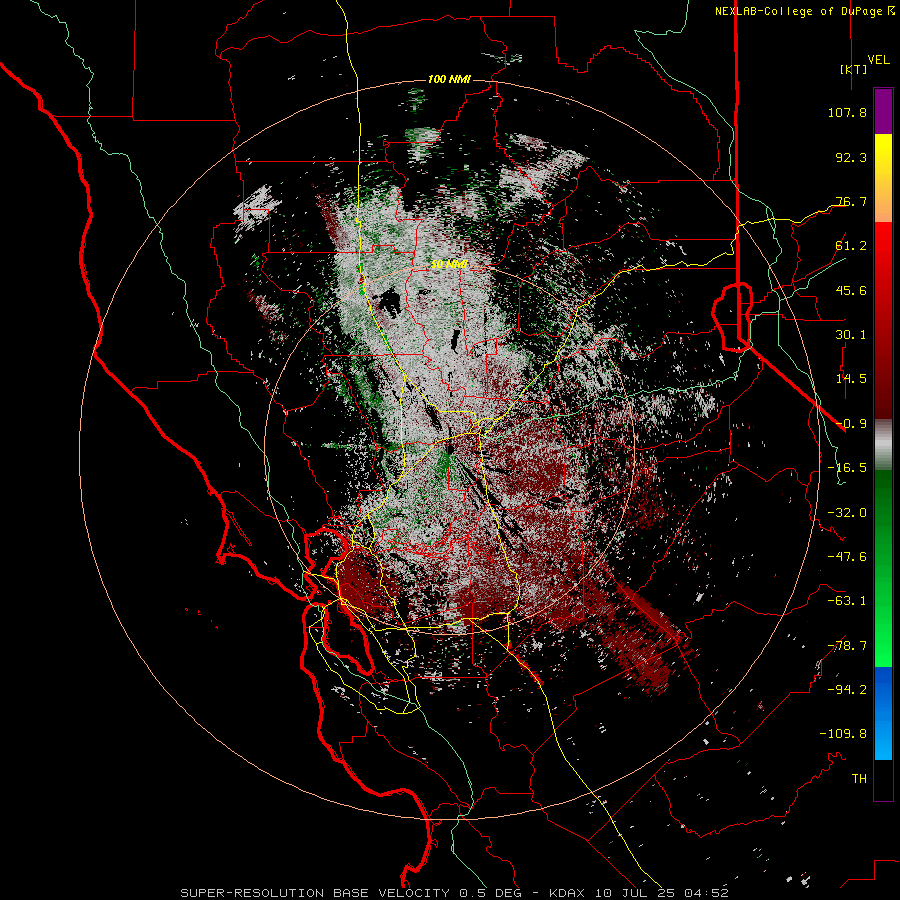Viewport: 900px width, 900px height.
Task: Select the -32.0 velocity legend value
Action: pyautogui.click(x=847, y=513)
